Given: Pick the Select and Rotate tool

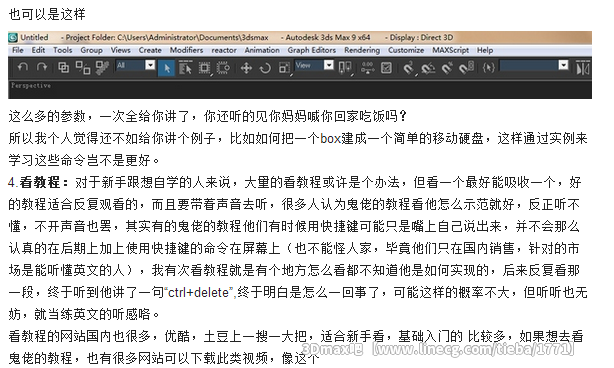Looking at the screenshot, I should click(265, 68).
